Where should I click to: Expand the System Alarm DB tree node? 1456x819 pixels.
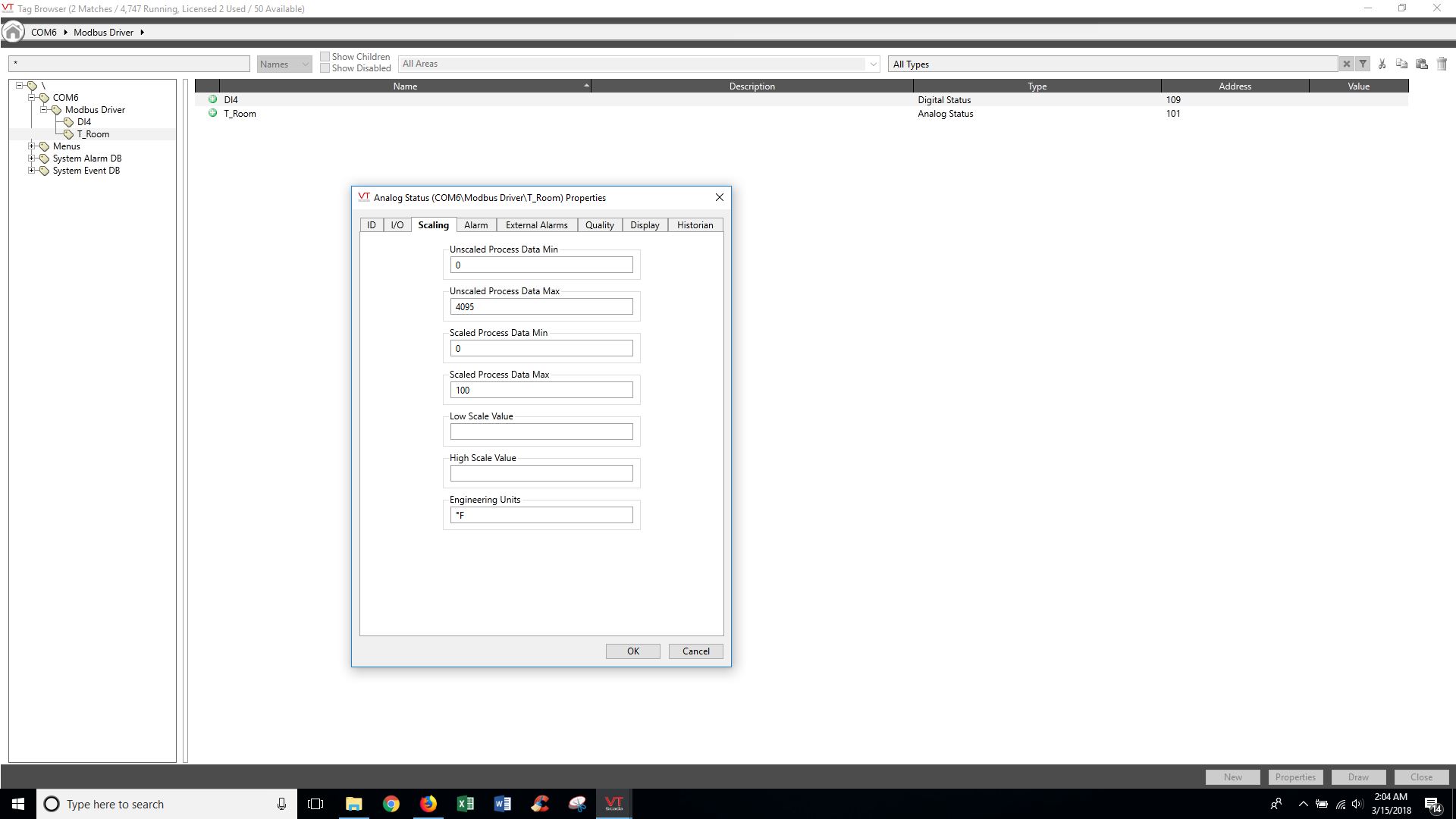tap(32, 158)
